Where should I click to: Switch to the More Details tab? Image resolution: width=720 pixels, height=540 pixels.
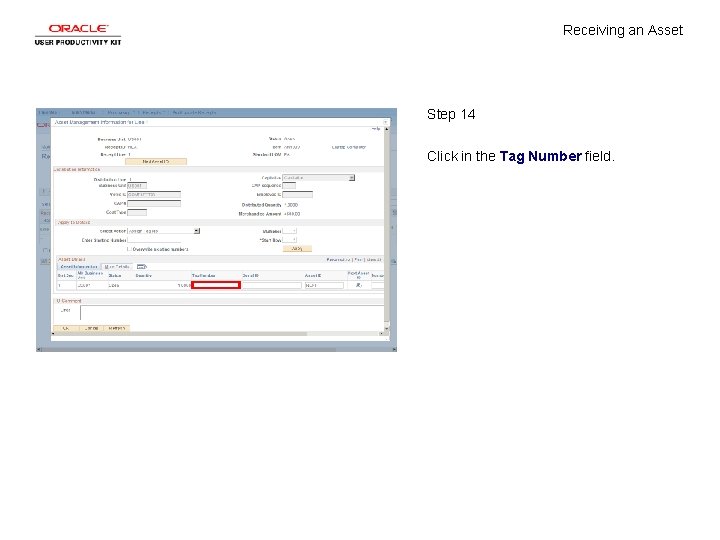[x=117, y=266]
